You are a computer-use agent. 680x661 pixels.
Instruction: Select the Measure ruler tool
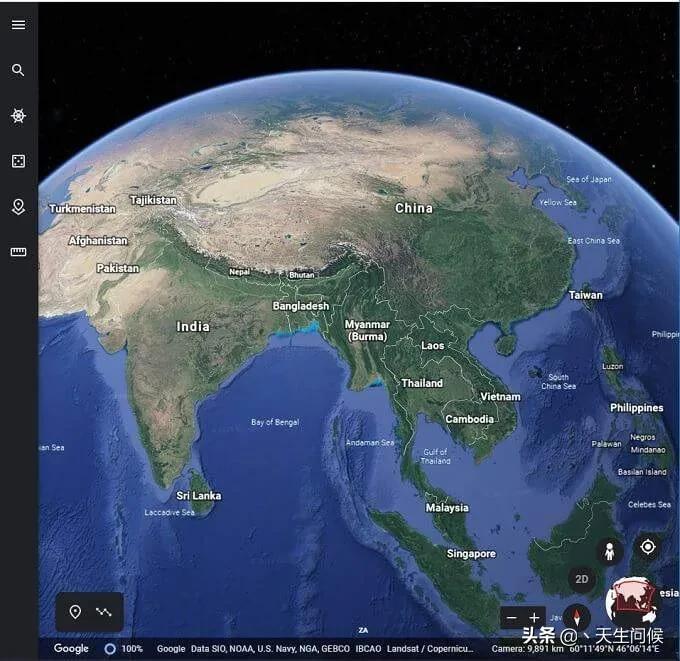[x=18, y=252]
